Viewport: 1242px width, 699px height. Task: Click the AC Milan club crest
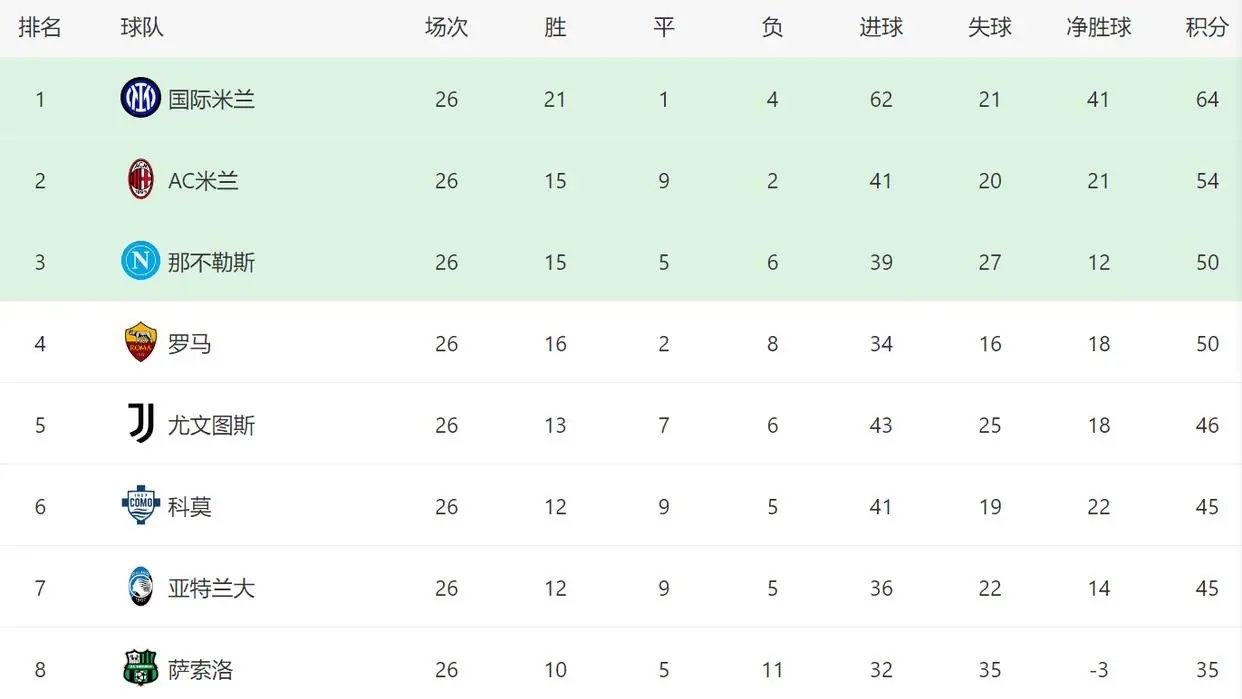coord(140,180)
